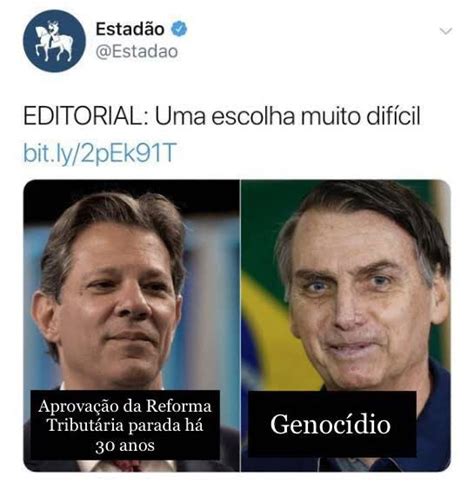474x489 pixels.
Task: Open the Estadão horse-rider profile avatar
Action: pos(54,41)
